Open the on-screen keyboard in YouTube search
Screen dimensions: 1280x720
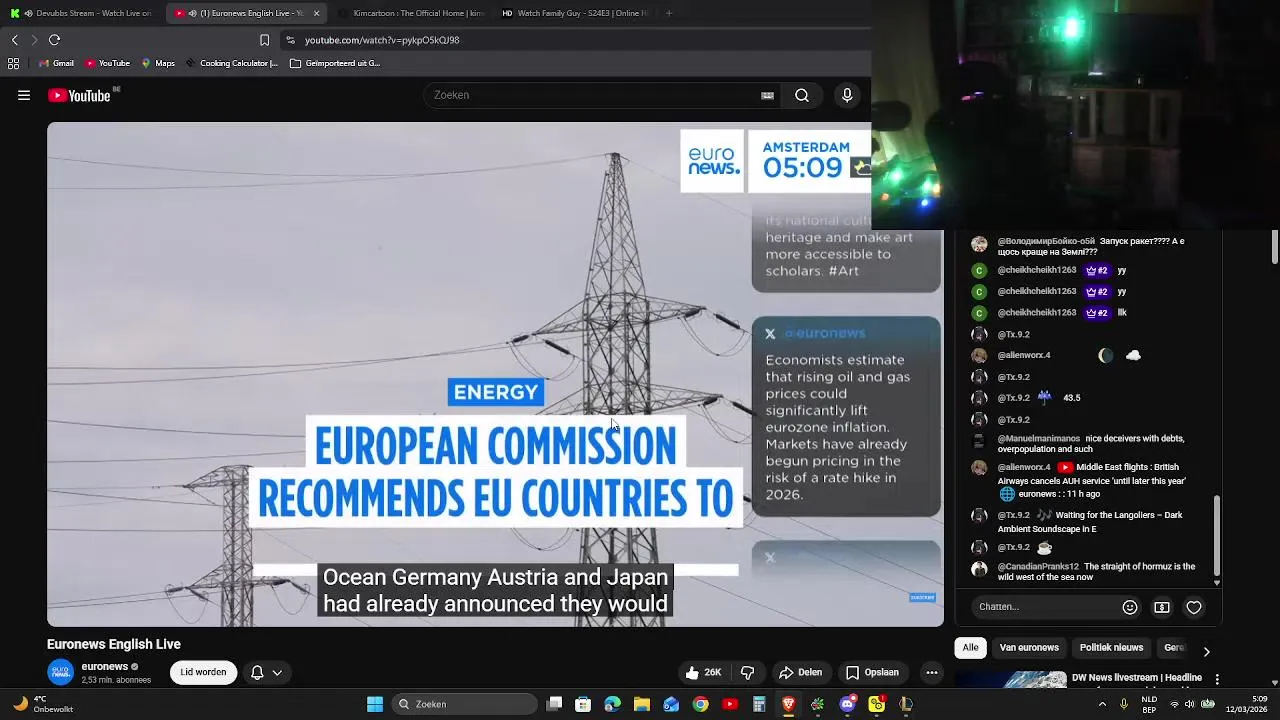[767, 96]
